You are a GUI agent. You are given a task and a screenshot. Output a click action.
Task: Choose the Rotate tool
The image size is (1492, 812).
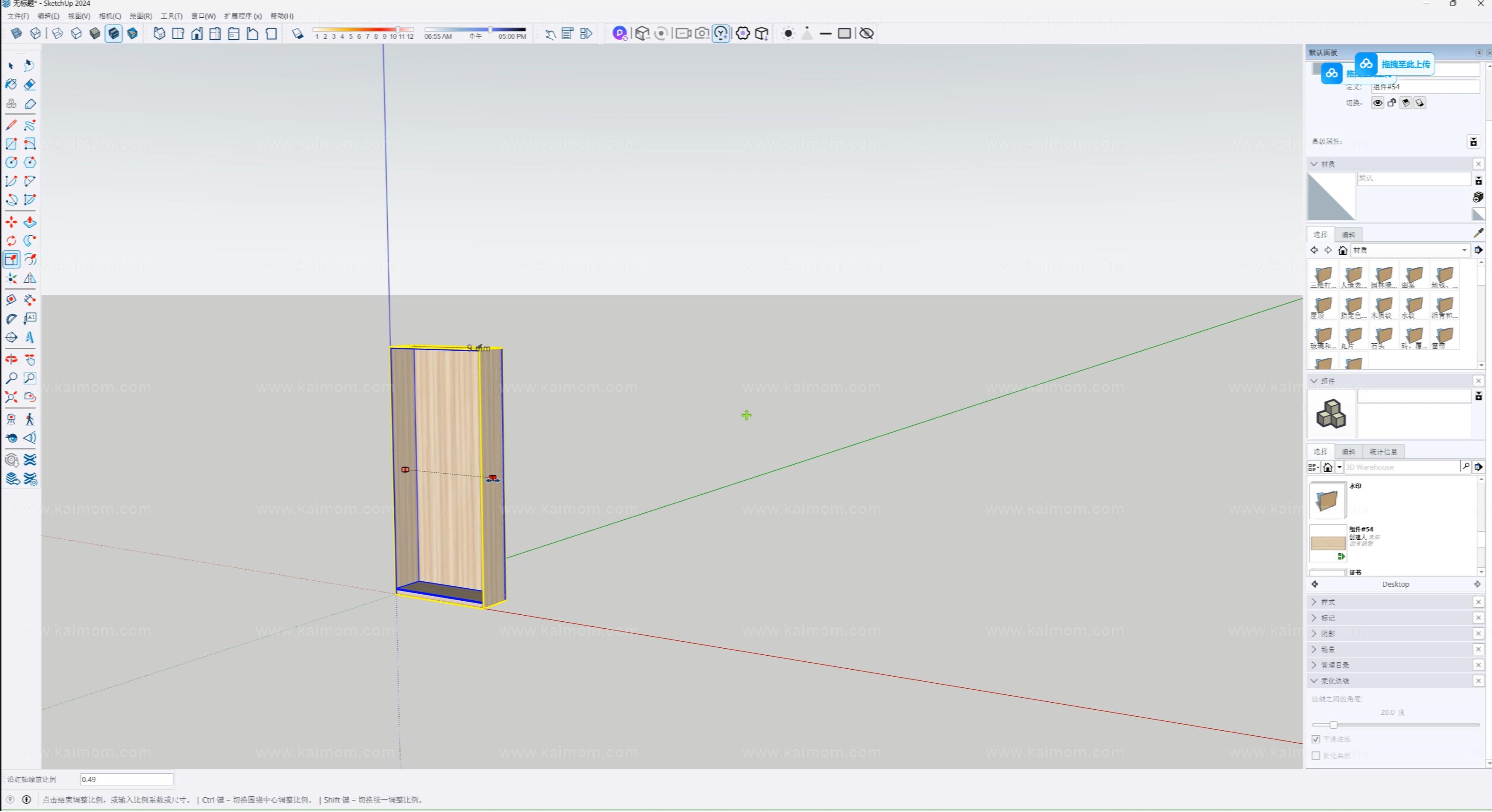tap(11, 241)
